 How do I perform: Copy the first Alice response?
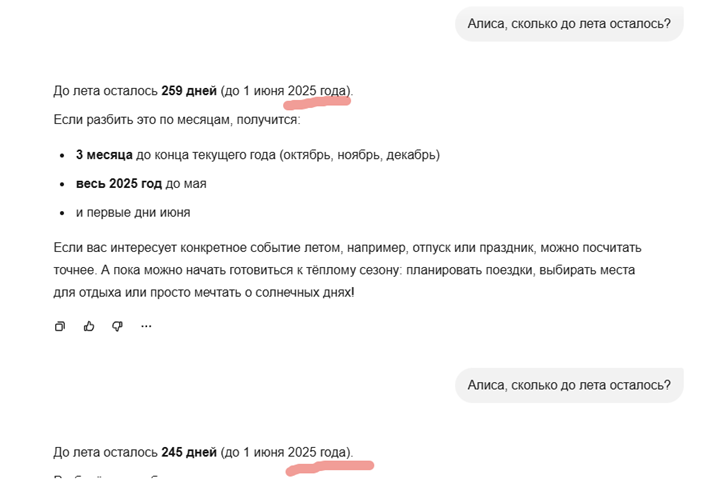coord(60,326)
